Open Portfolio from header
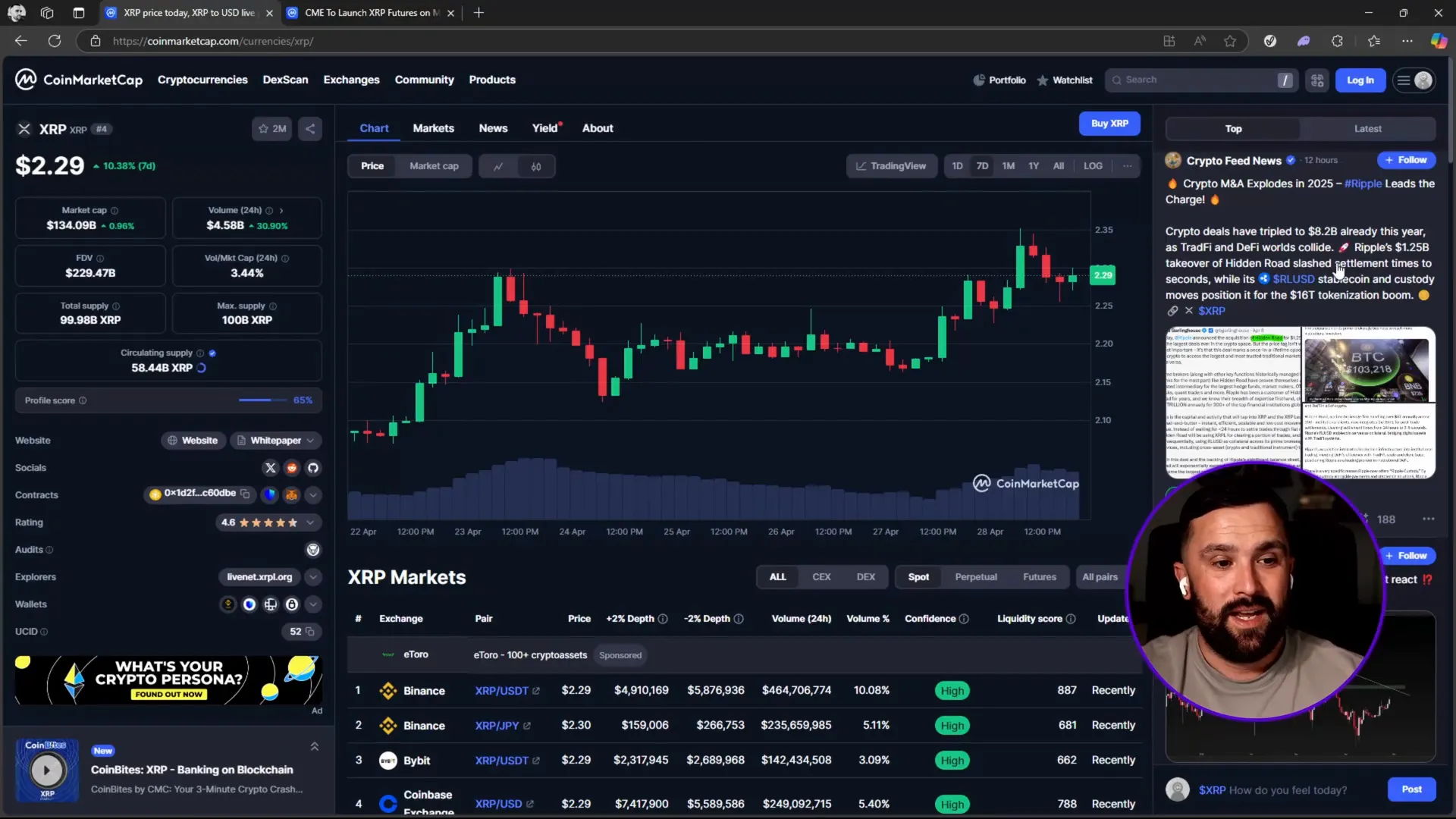Viewport: 1456px width, 819px height. [999, 80]
